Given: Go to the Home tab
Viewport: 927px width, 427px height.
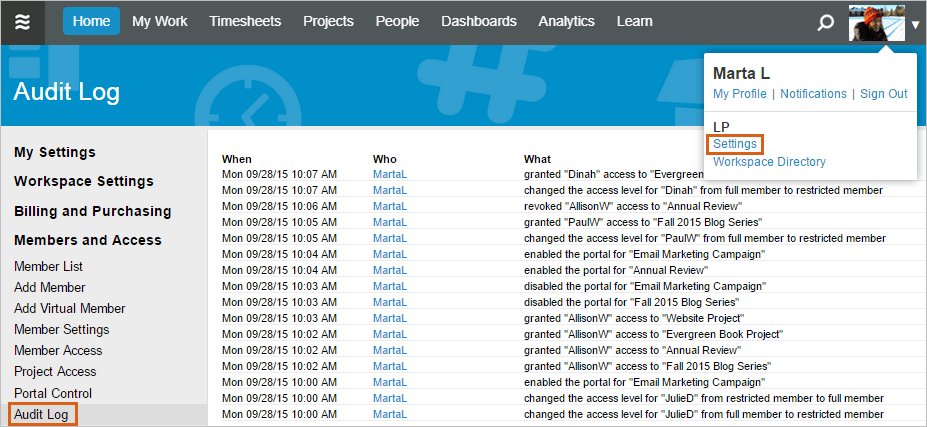Looking at the screenshot, I should 91,21.
